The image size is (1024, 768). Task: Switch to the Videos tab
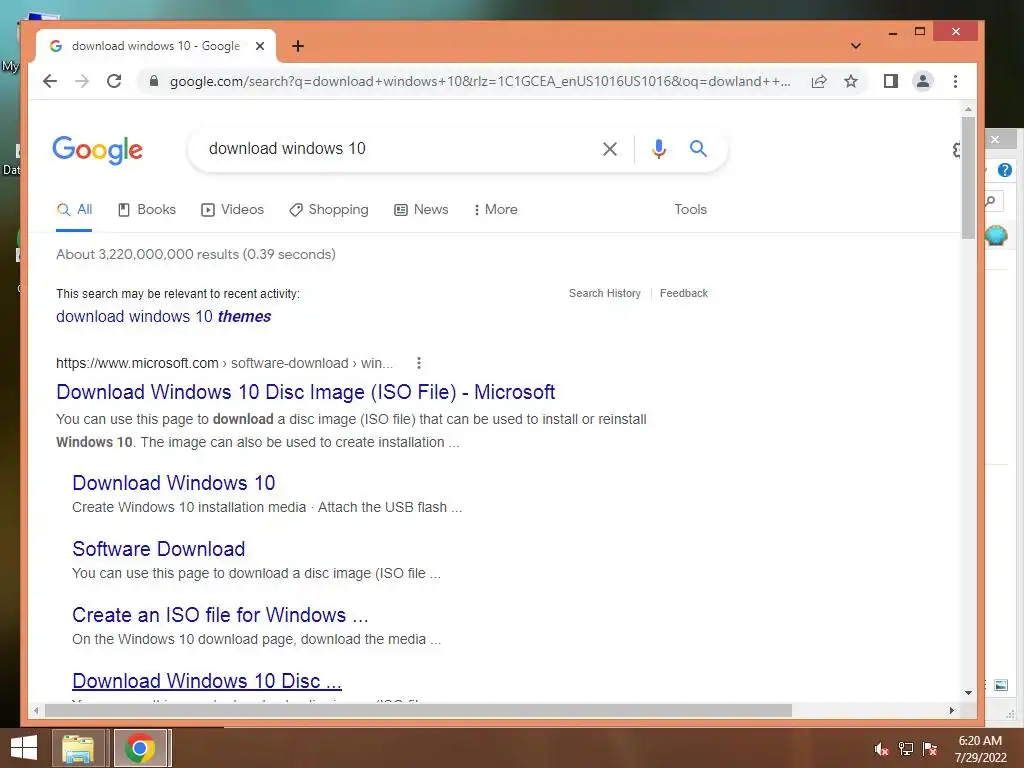coord(232,210)
